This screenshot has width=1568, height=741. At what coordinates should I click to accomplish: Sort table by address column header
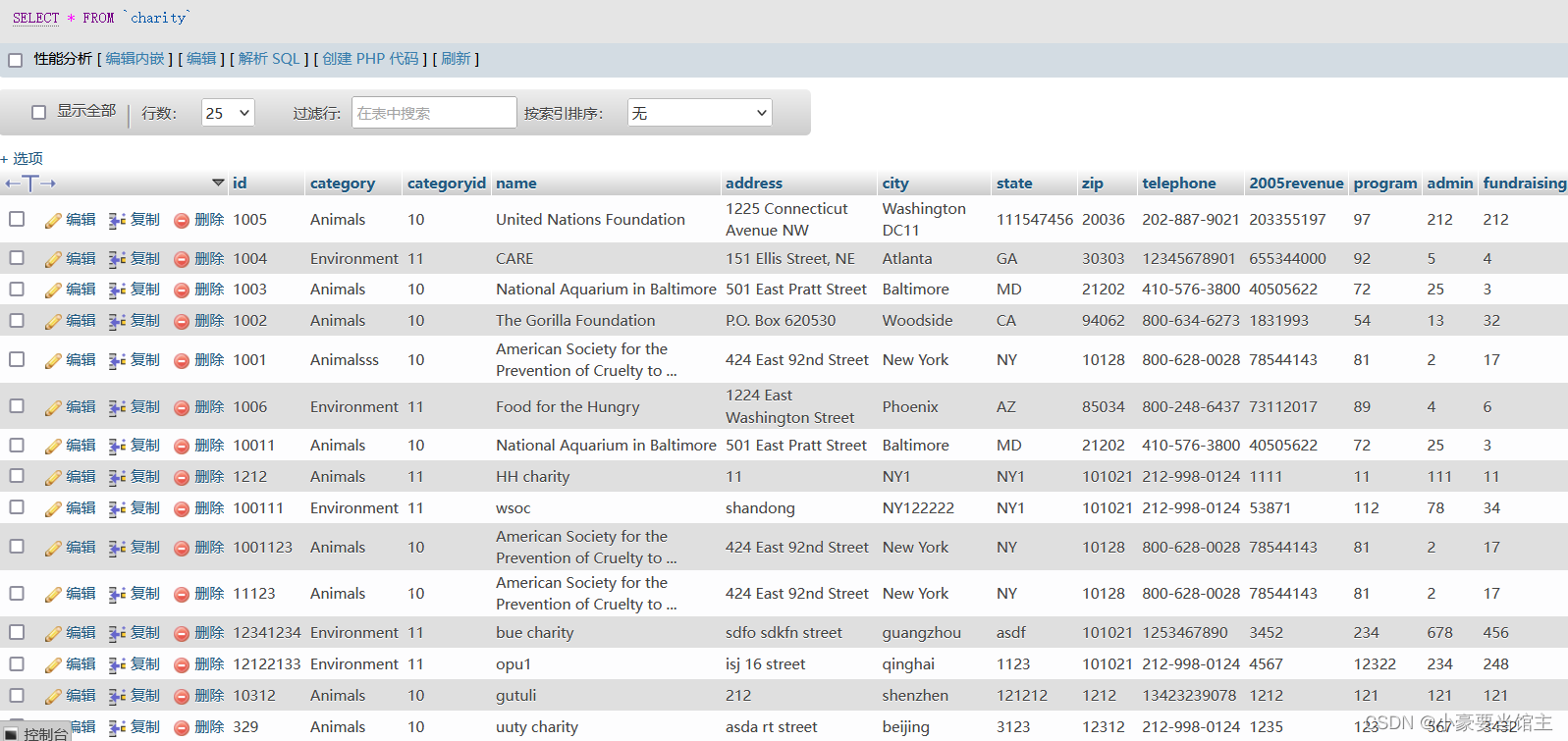[x=754, y=183]
